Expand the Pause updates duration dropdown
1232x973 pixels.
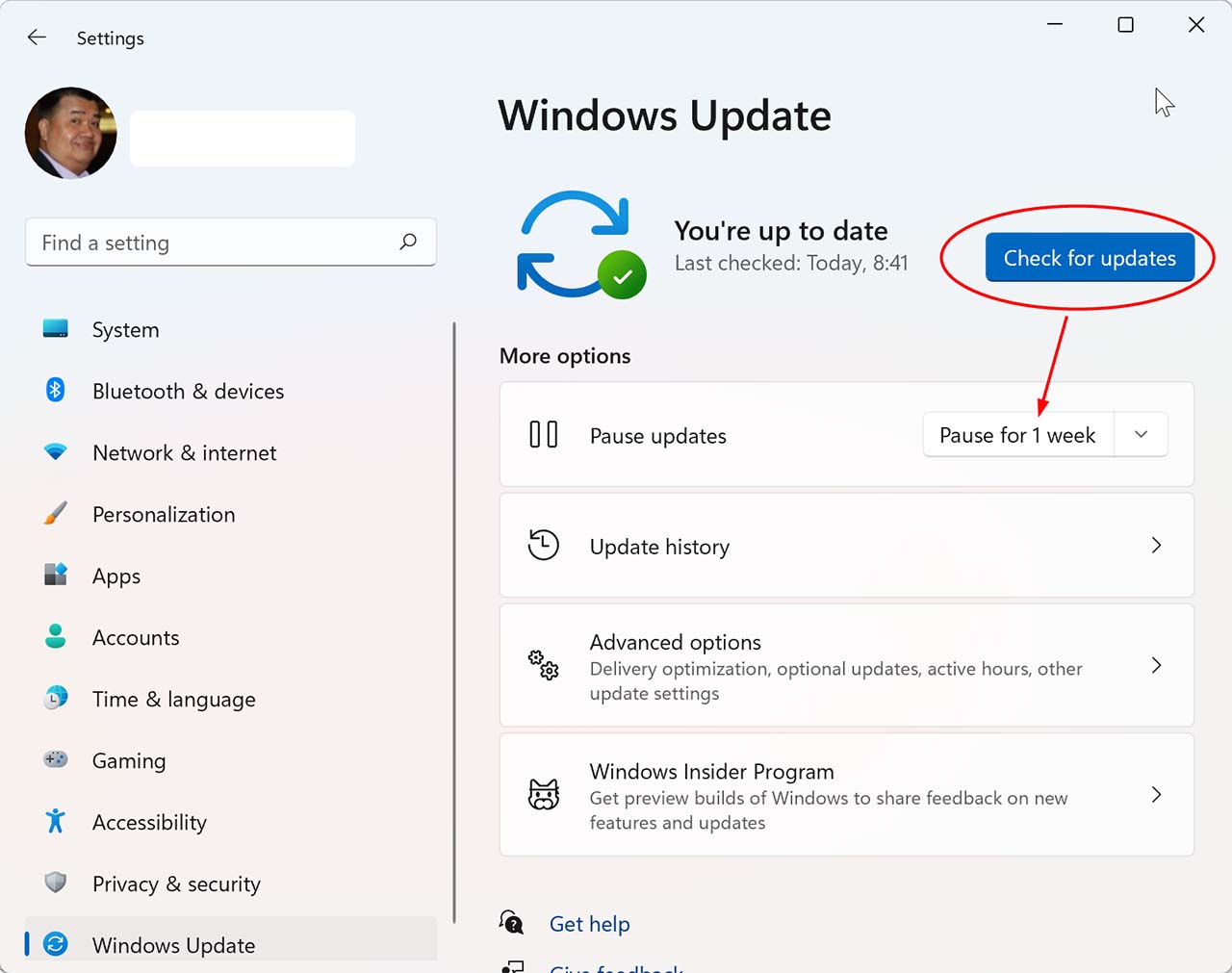1141,434
